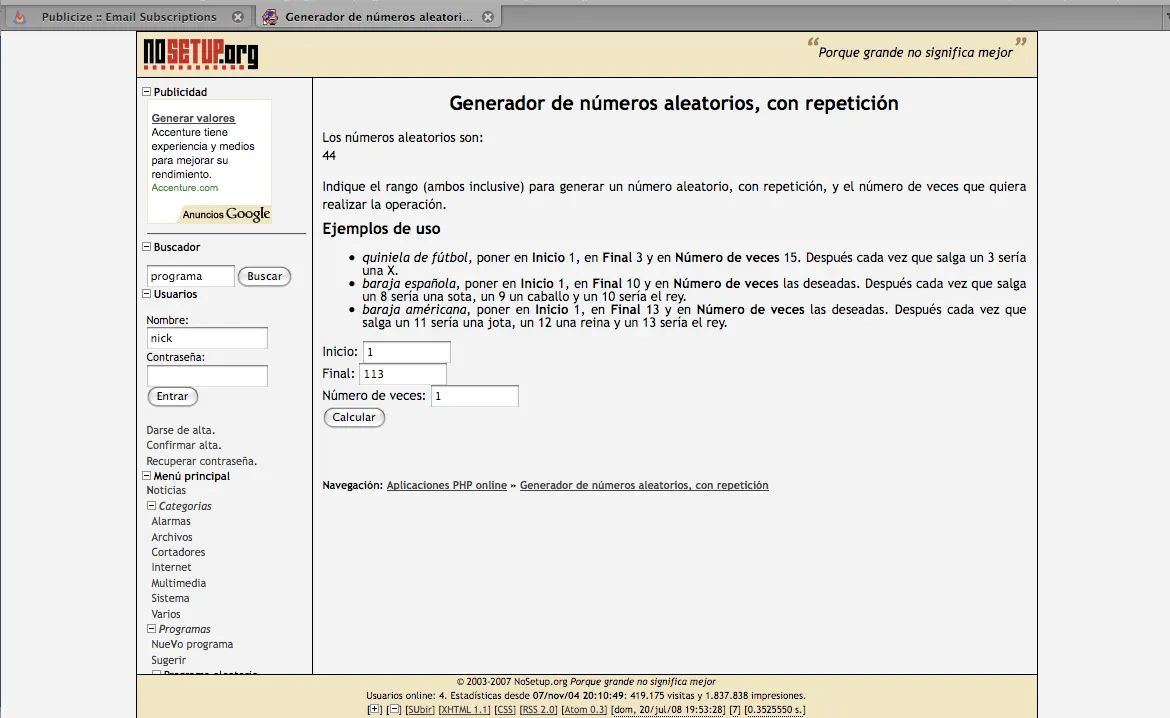Collapse the Programas tree
1170x718 pixels.
pyautogui.click(x=151, y=629)
